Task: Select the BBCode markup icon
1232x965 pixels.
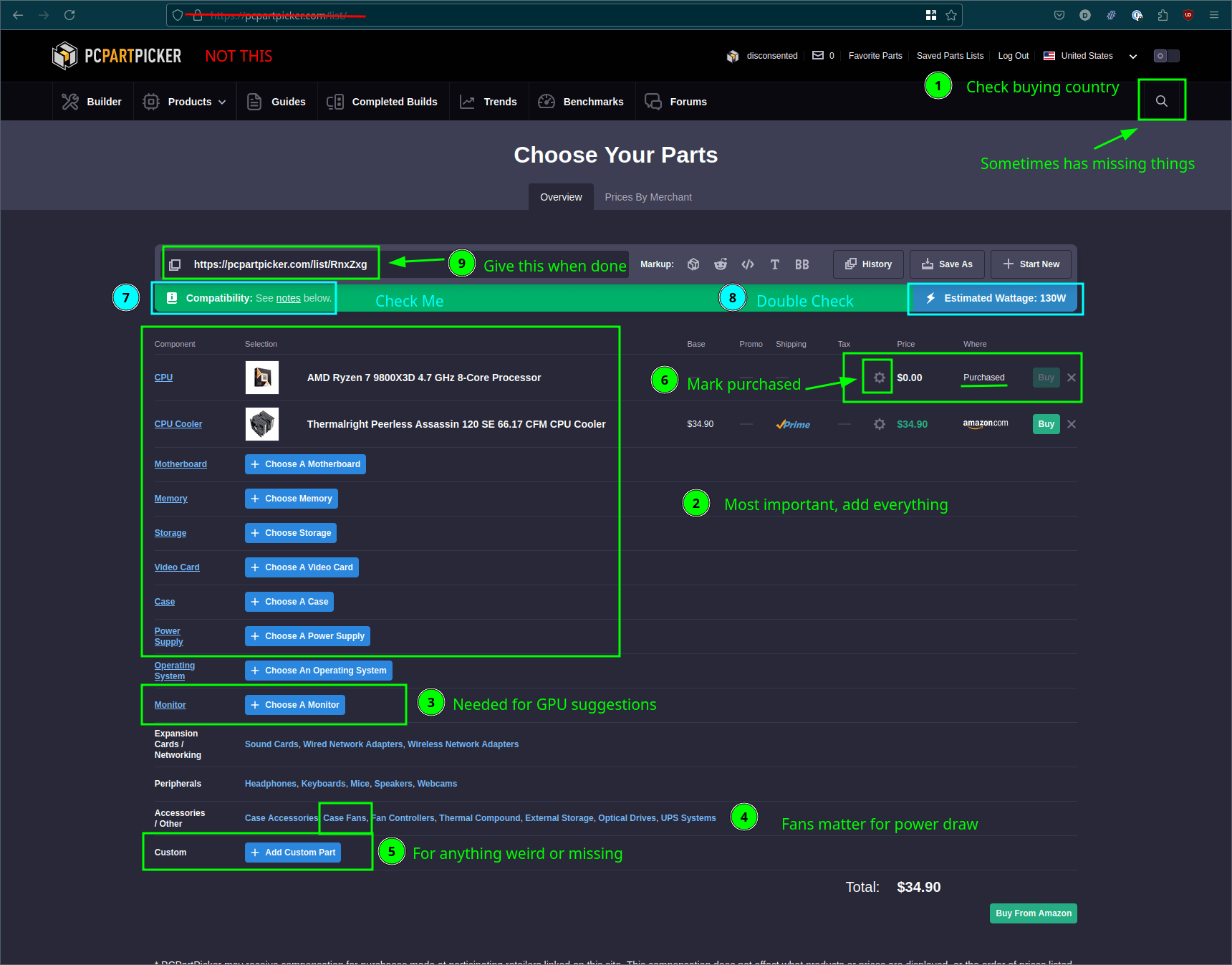Action: [x=802, y=264]
